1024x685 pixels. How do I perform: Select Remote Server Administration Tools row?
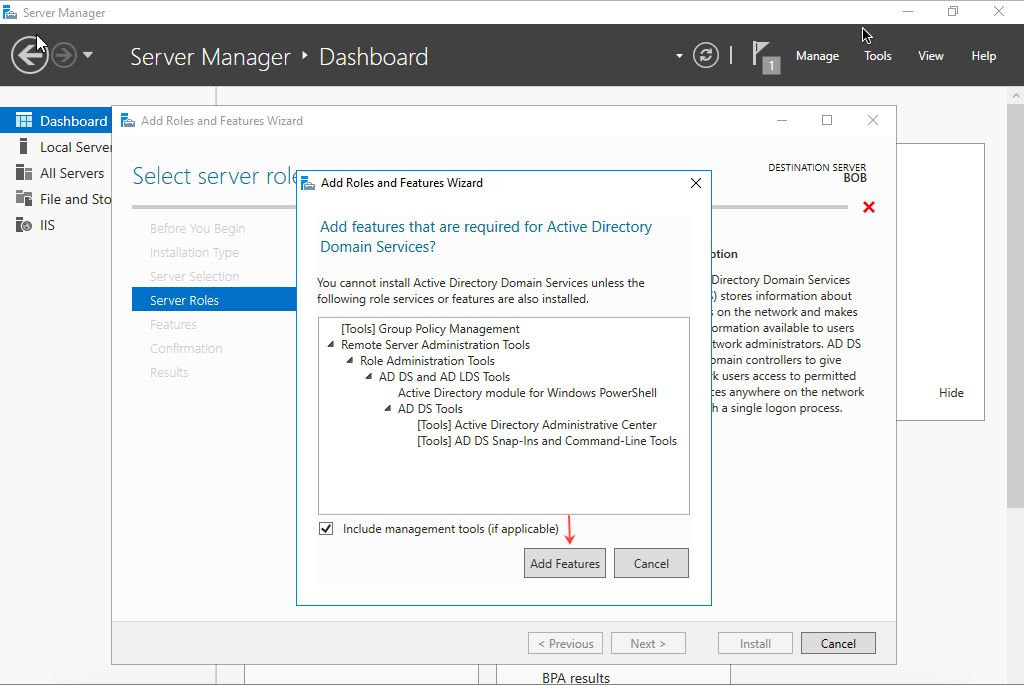tap(435, 345)
